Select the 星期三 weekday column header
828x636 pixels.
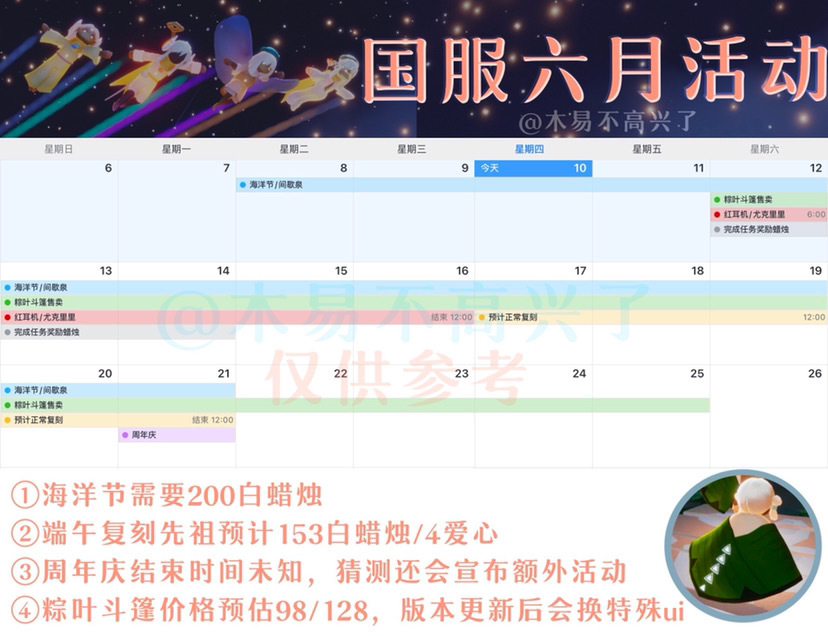click(x=412, y=149)
